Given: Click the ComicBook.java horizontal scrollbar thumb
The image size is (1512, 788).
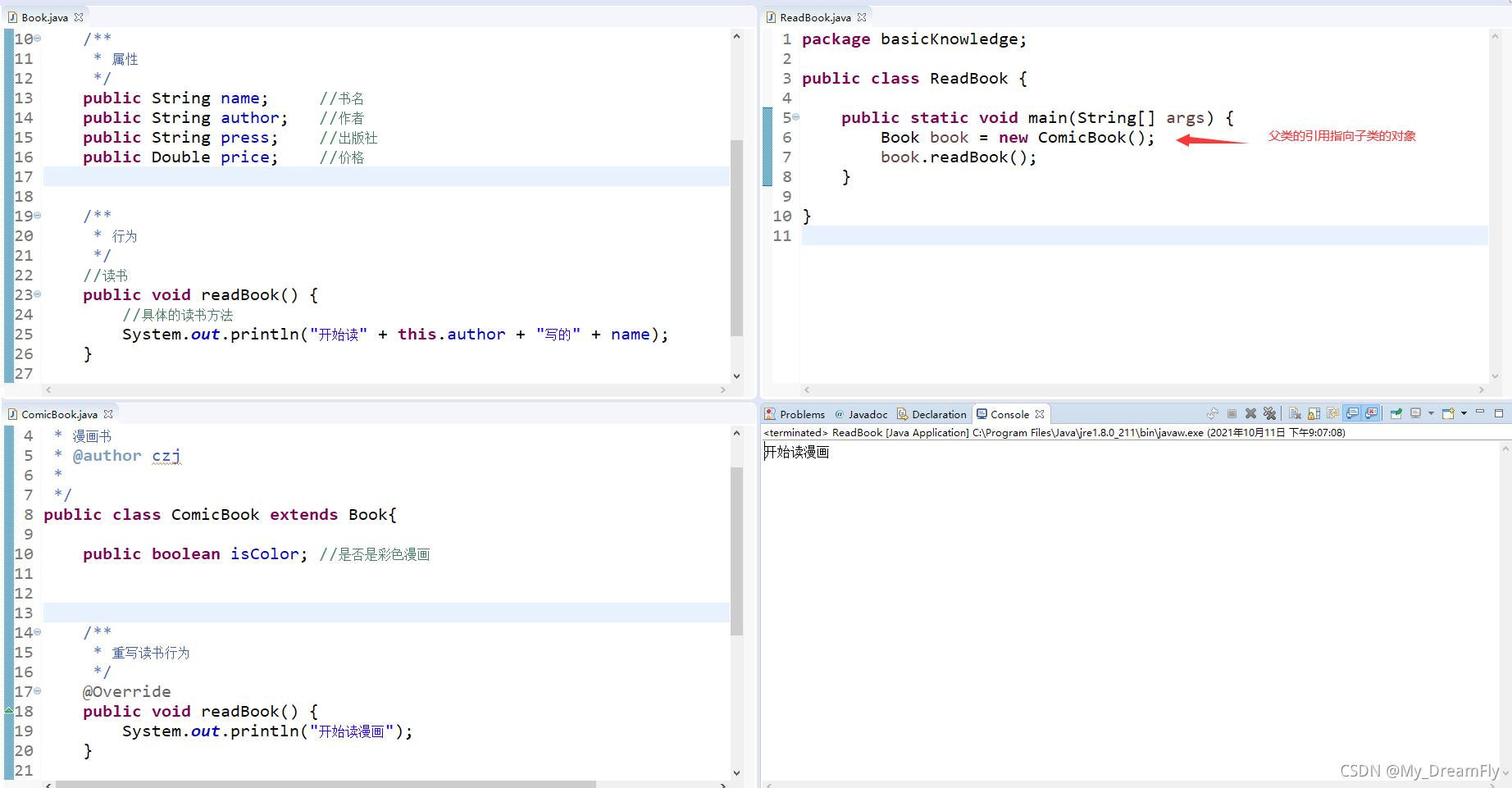Looking at the screenshot, I should pyautogui.click(x=326, y=785).
